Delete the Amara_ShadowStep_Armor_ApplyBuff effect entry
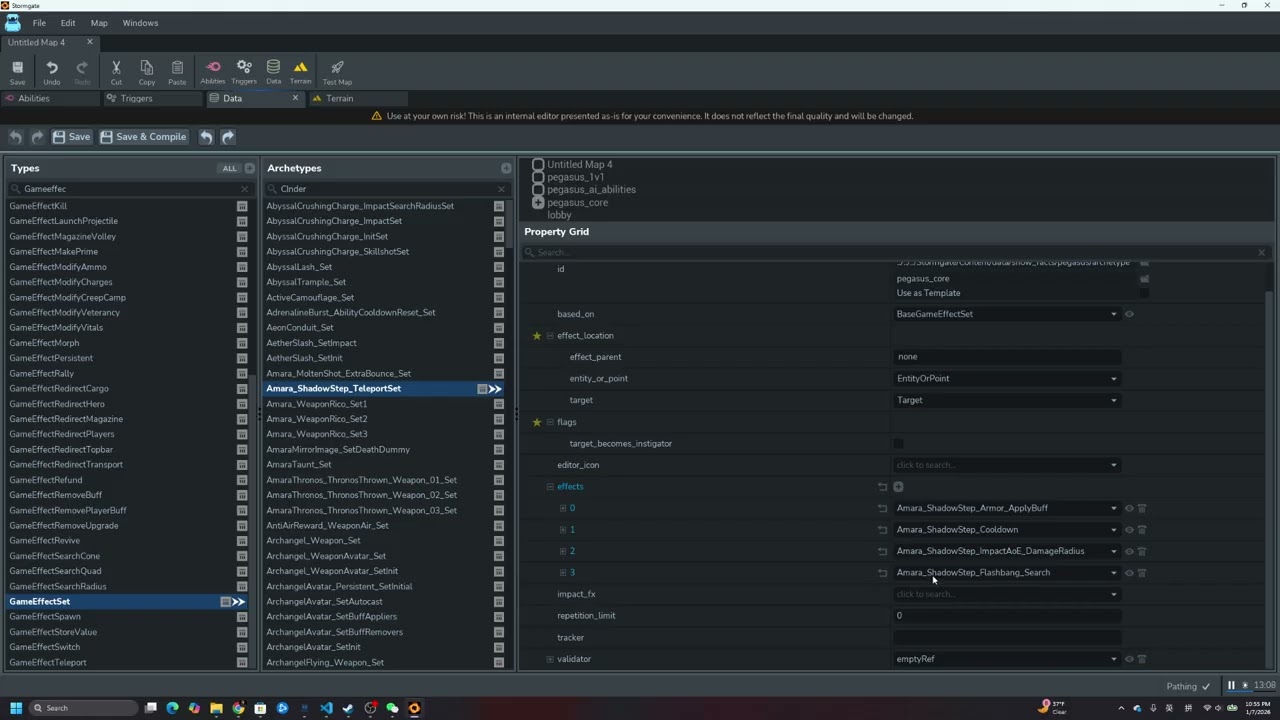The height and width of the screenshot is (720, 1280). tap(1142, 508)
